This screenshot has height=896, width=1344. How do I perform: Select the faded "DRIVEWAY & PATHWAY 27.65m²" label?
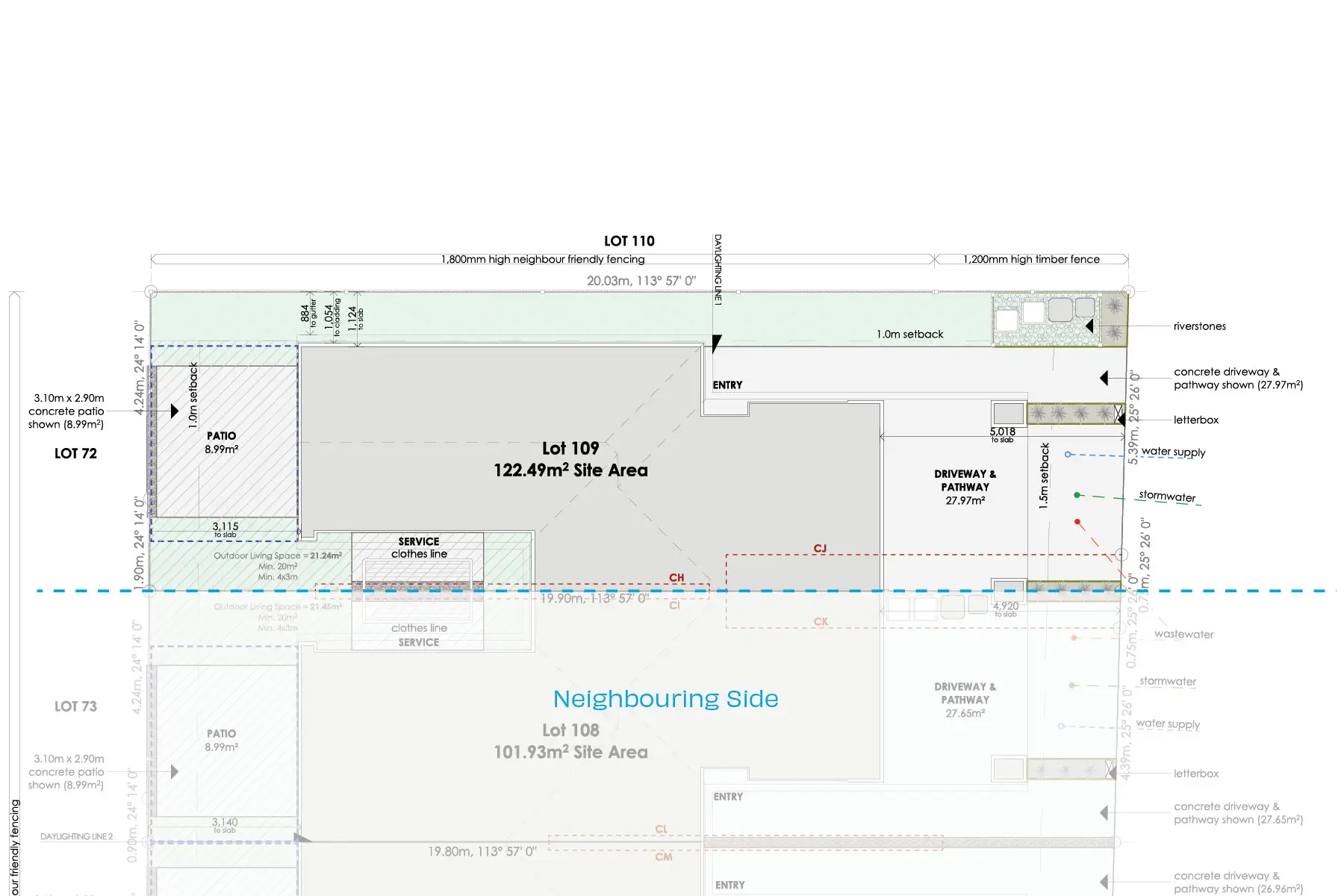[x=965, y=700]
